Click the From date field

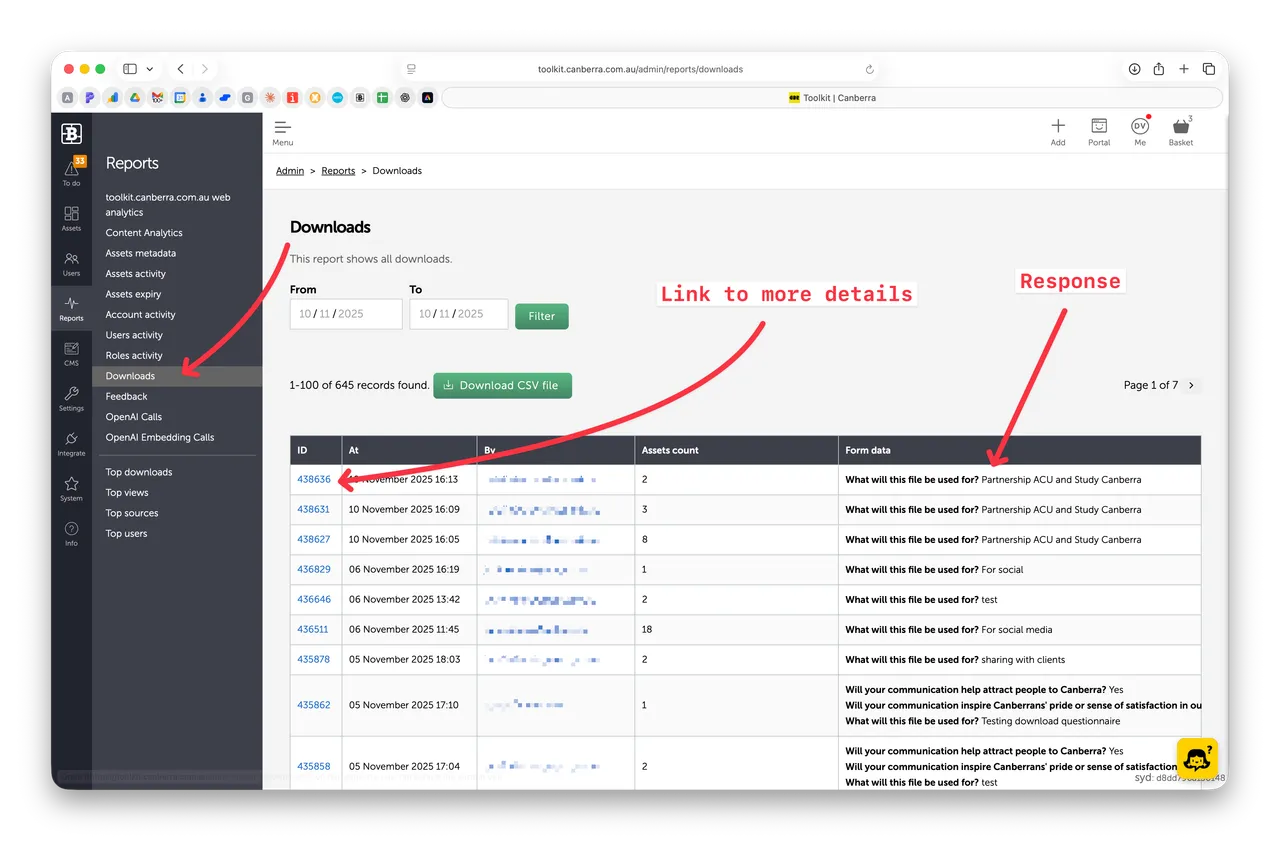pos(346,314)
